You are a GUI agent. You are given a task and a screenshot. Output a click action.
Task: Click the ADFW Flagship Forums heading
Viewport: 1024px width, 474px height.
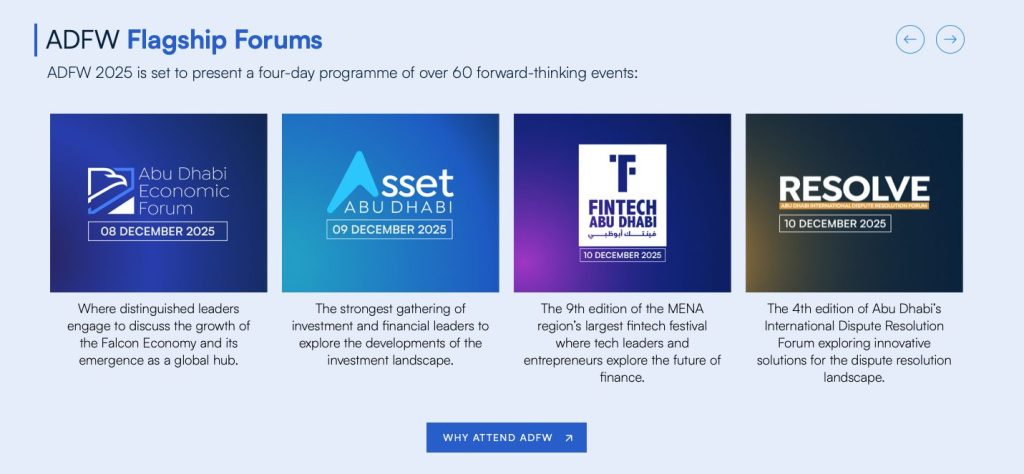[184, 40]
